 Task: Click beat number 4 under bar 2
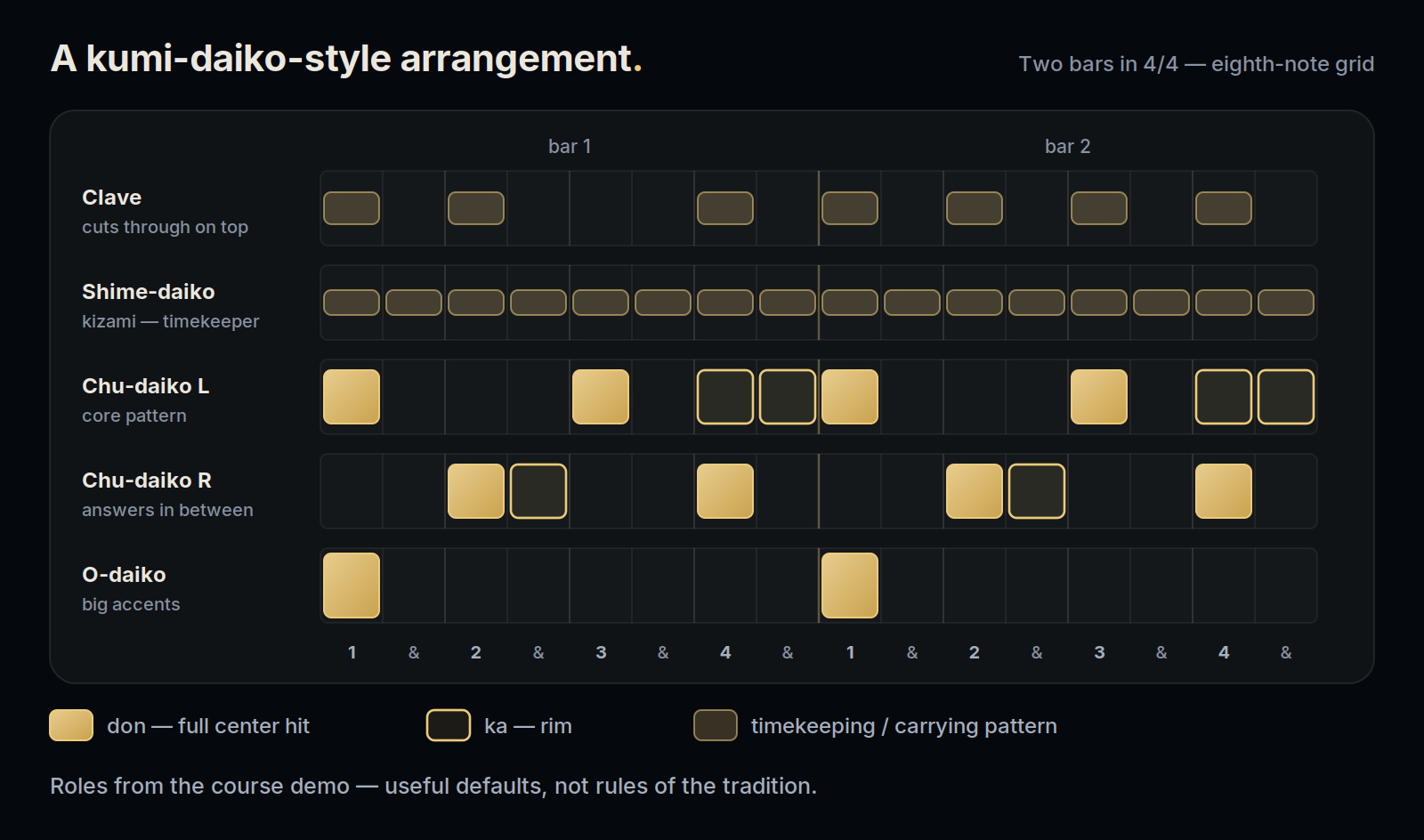coord(1224,652)
